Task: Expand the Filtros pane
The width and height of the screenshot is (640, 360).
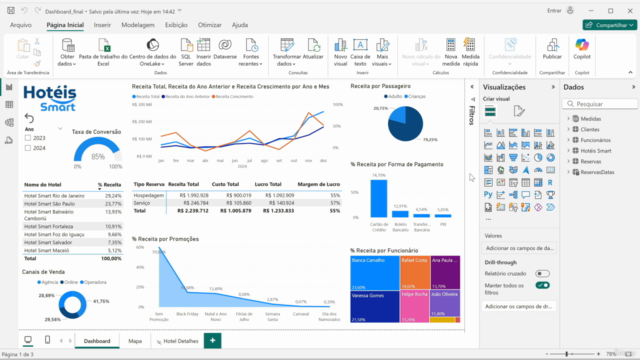Action: pyautogui.click(x=472, y=87)
